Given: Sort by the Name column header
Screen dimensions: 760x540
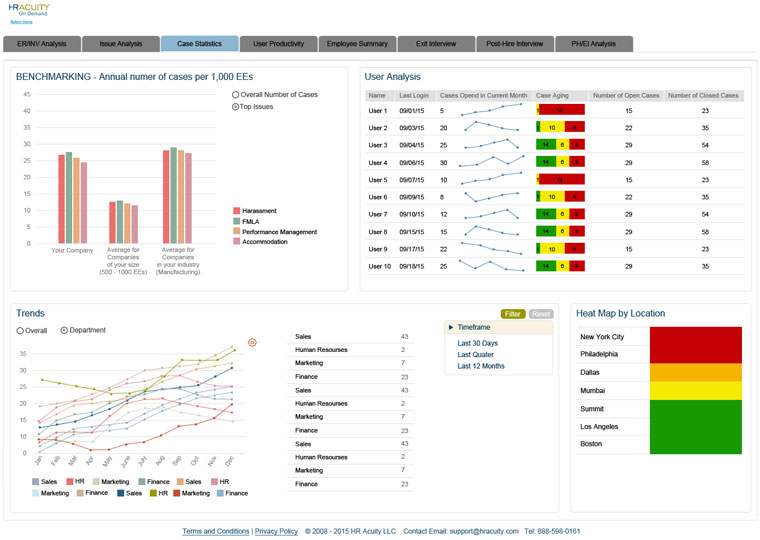Looking at the screenshot, I should point(377,95).
